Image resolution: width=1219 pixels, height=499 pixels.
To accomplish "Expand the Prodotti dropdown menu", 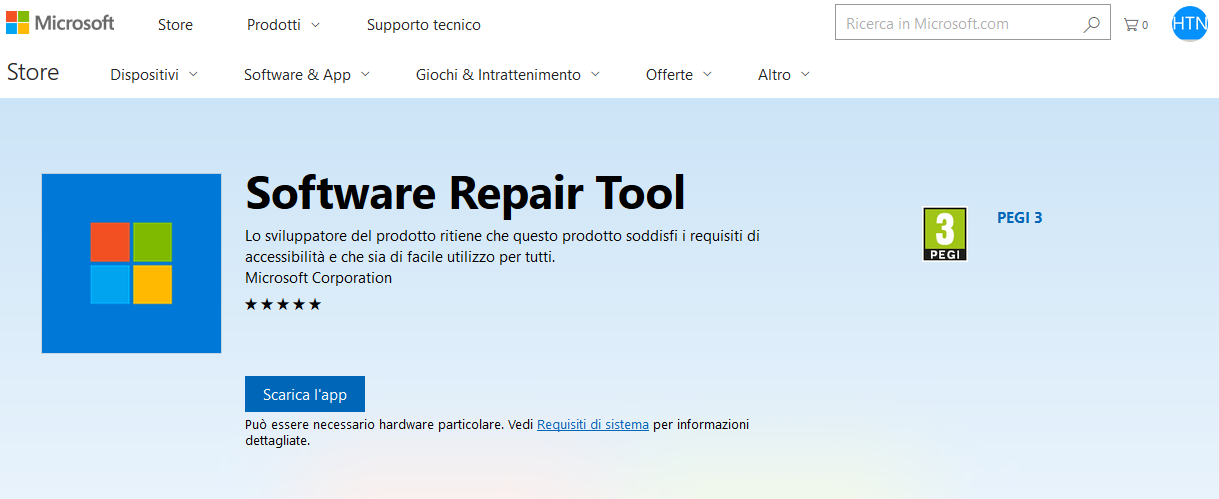I will tap(283, 24).
